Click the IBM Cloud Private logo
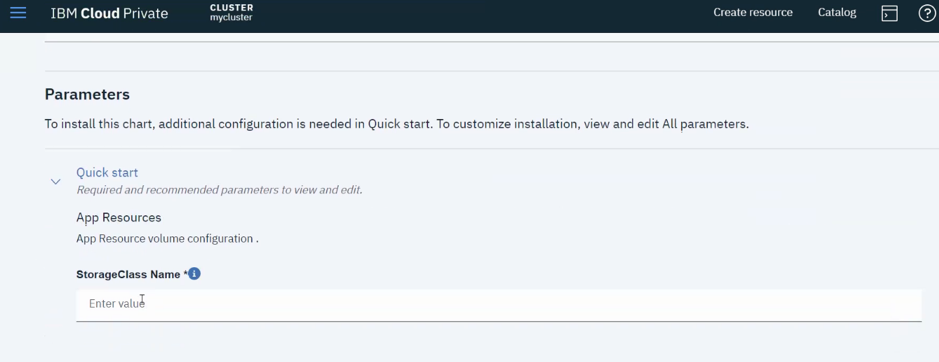Screen dimensions: 939x362 109,13
